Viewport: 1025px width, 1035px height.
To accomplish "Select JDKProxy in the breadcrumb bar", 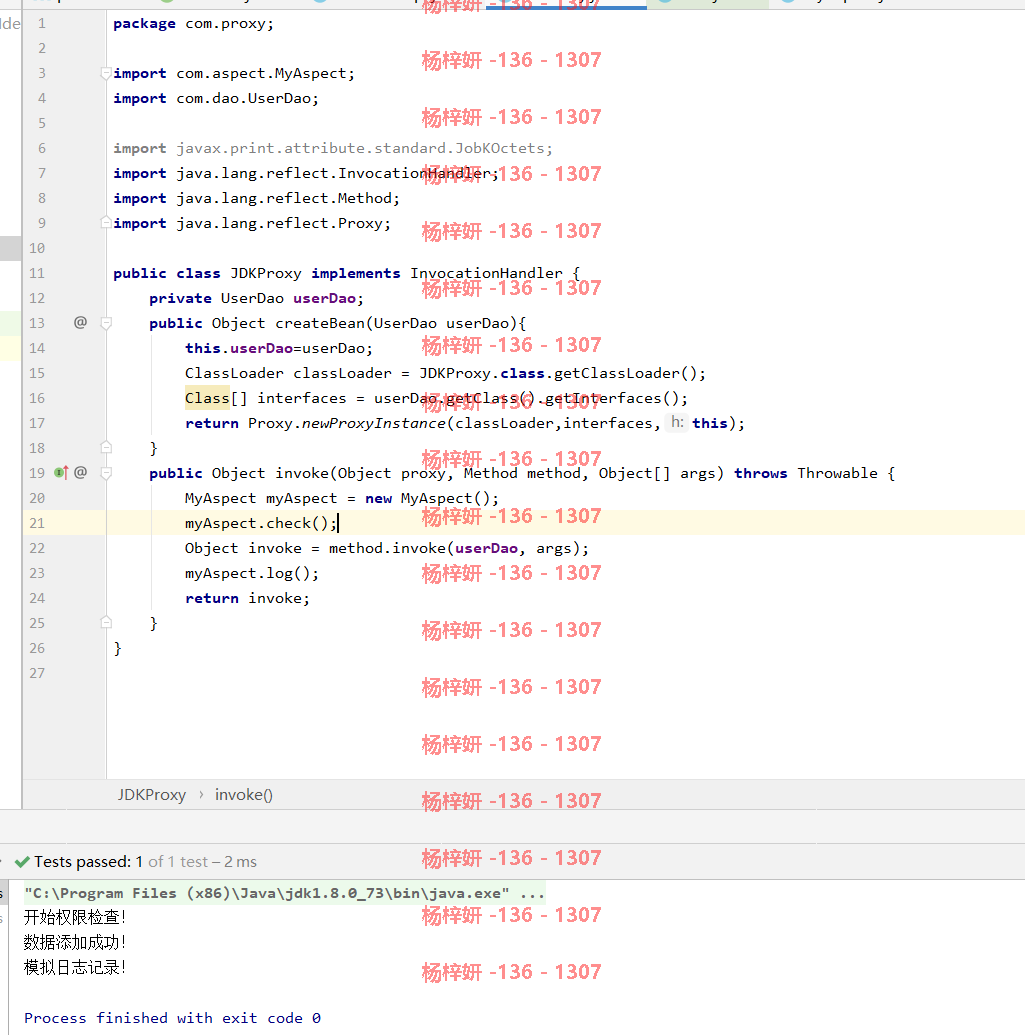I will coord(152,795).
